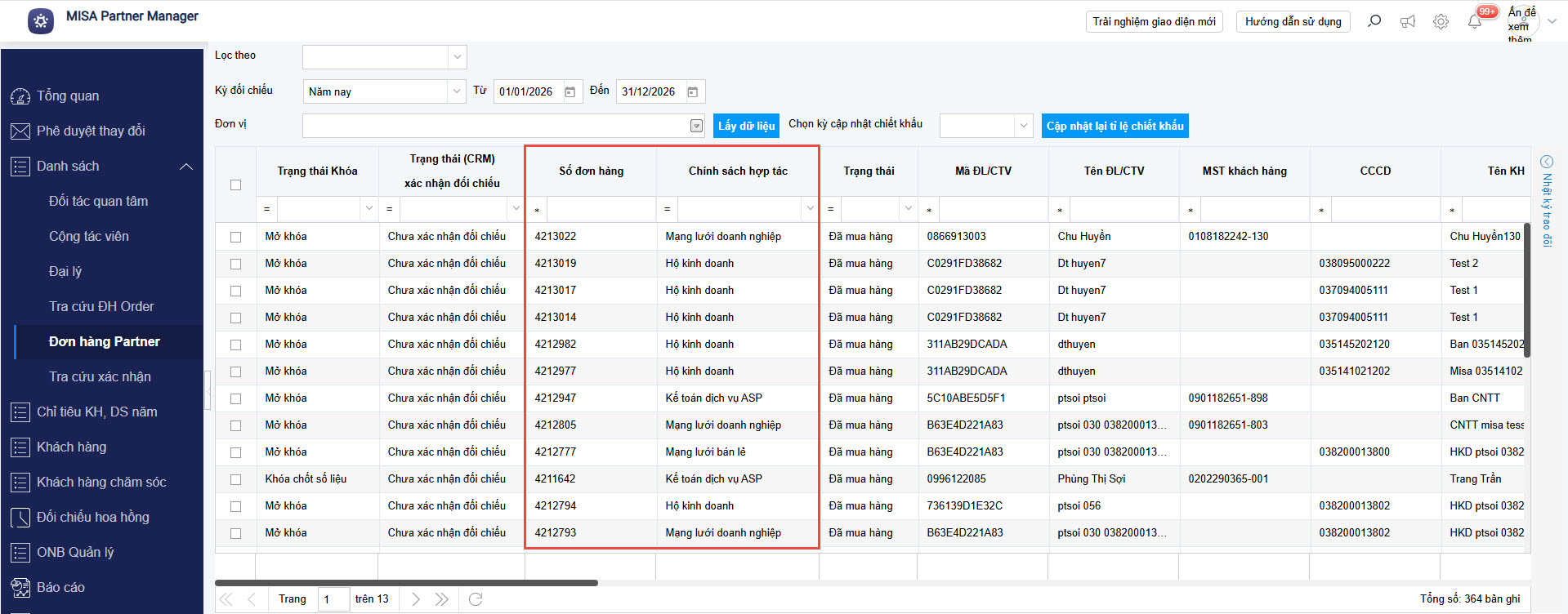
Task: Check the row for order 4211642
Action: click(x=235, y=479)
